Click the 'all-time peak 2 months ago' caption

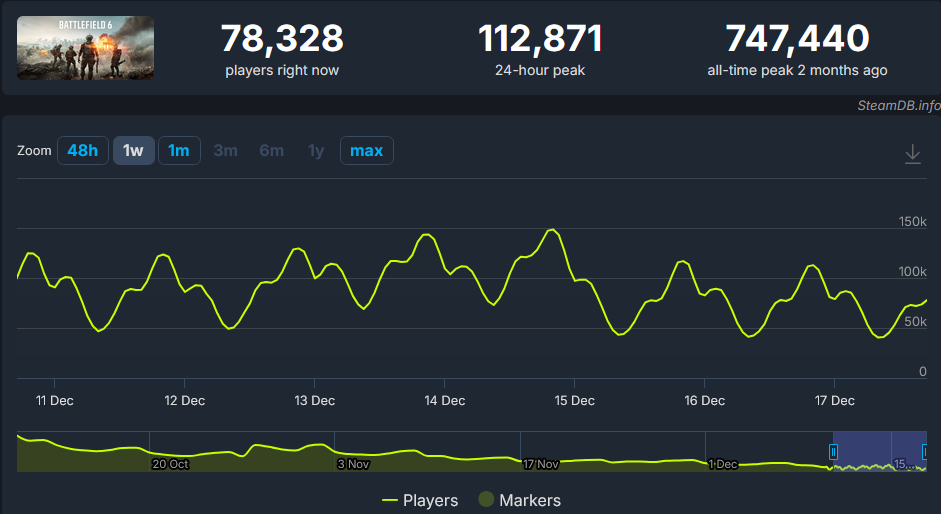click(797, 70)
